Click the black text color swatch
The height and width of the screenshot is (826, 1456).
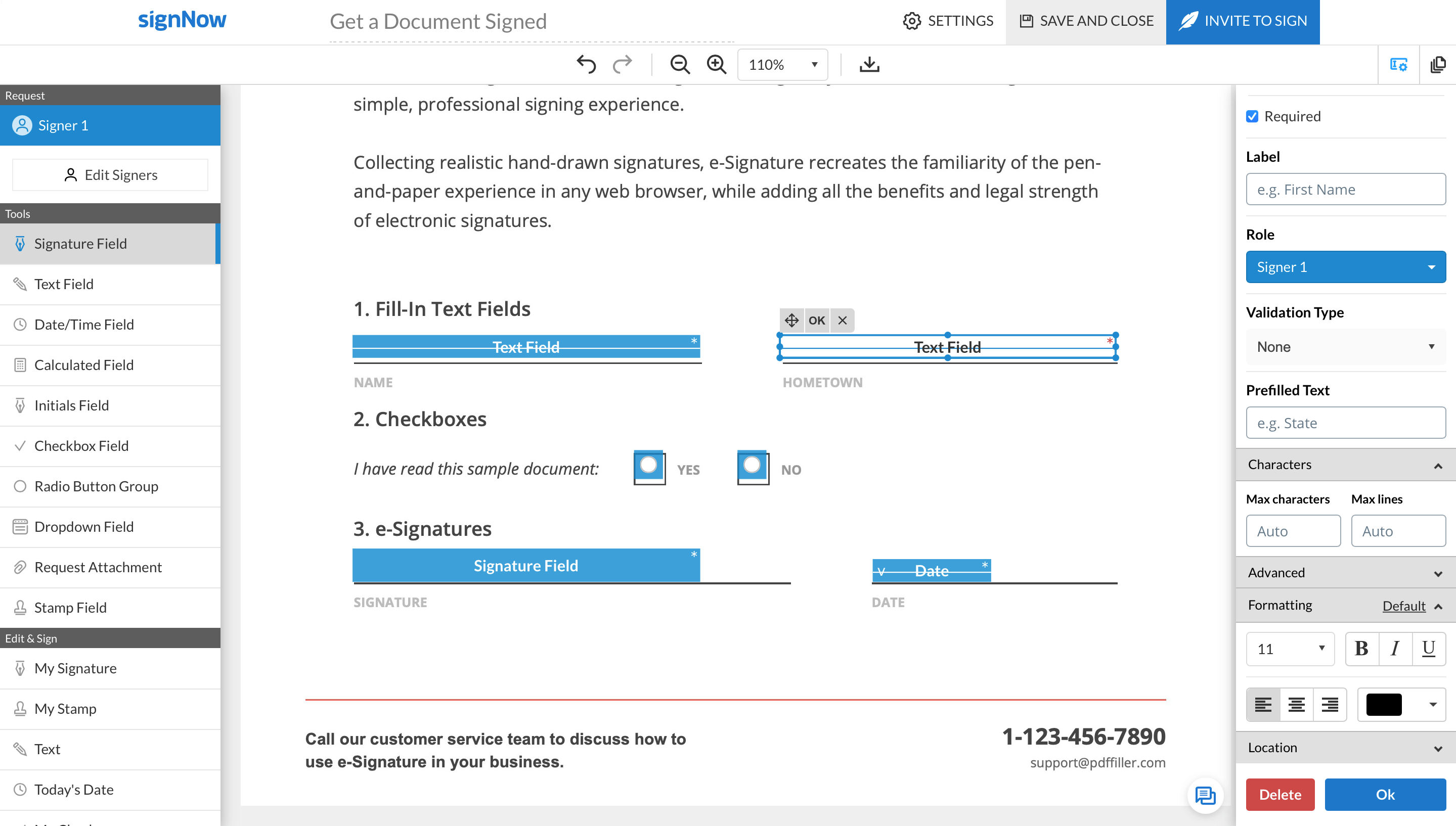coord(1383,704)
